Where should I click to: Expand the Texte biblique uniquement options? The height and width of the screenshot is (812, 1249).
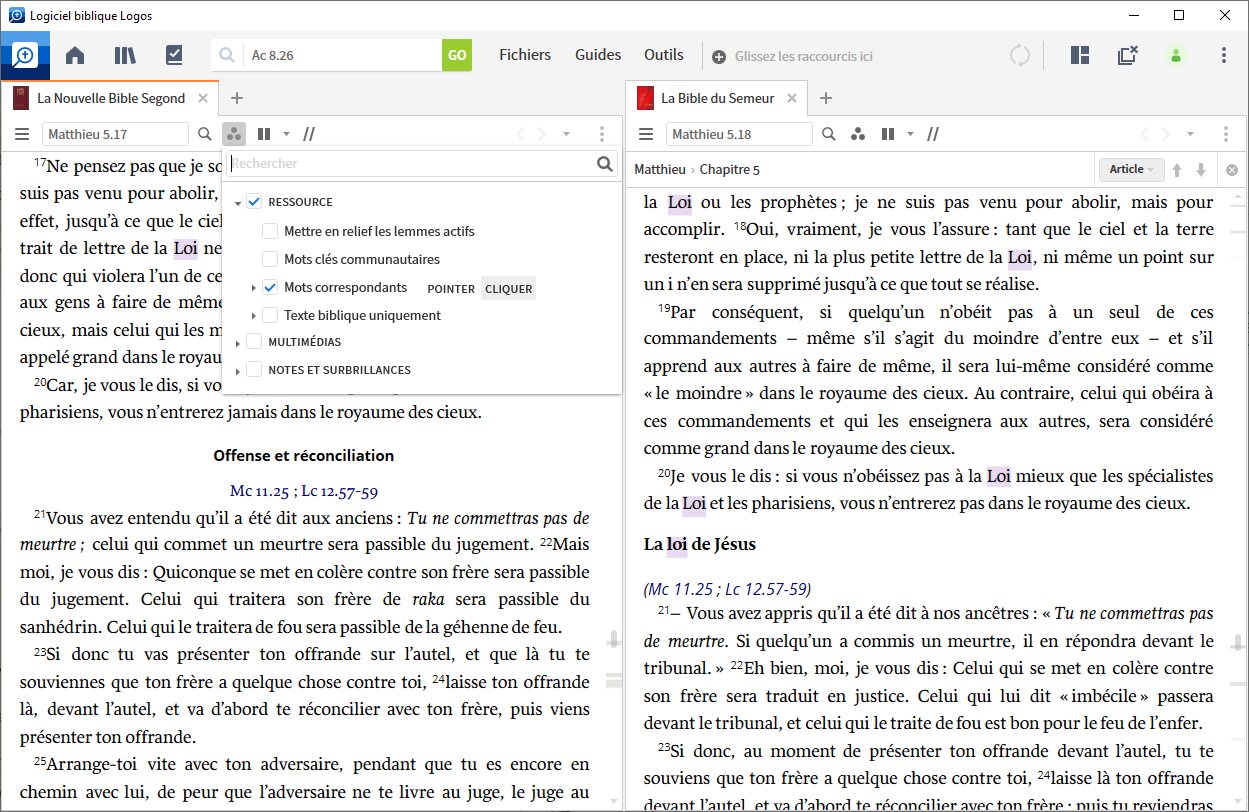tap(254, 316)
